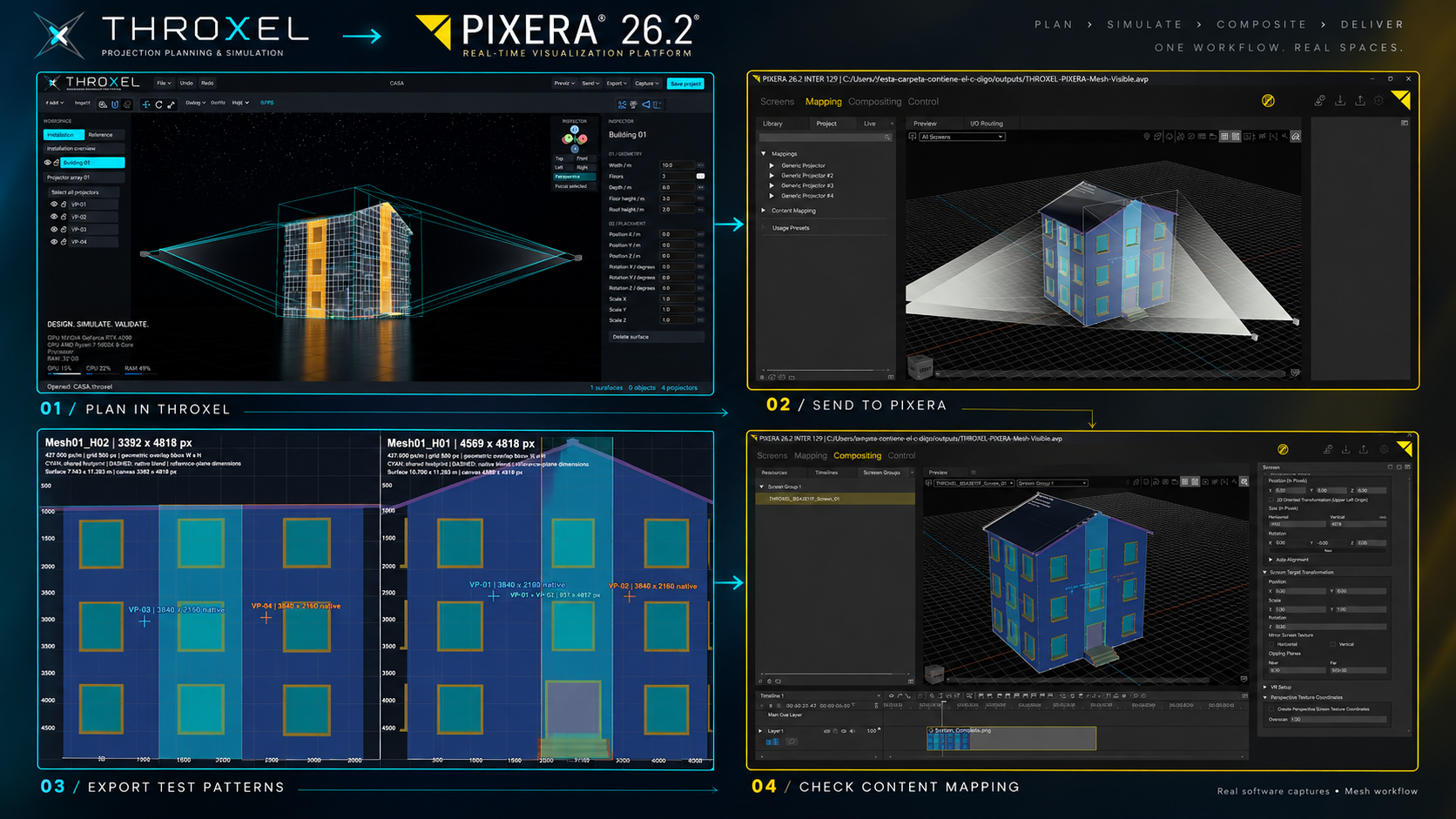The image size is (1456, 819).
Task: Click the timeline playhead marker
Action: 944,702
